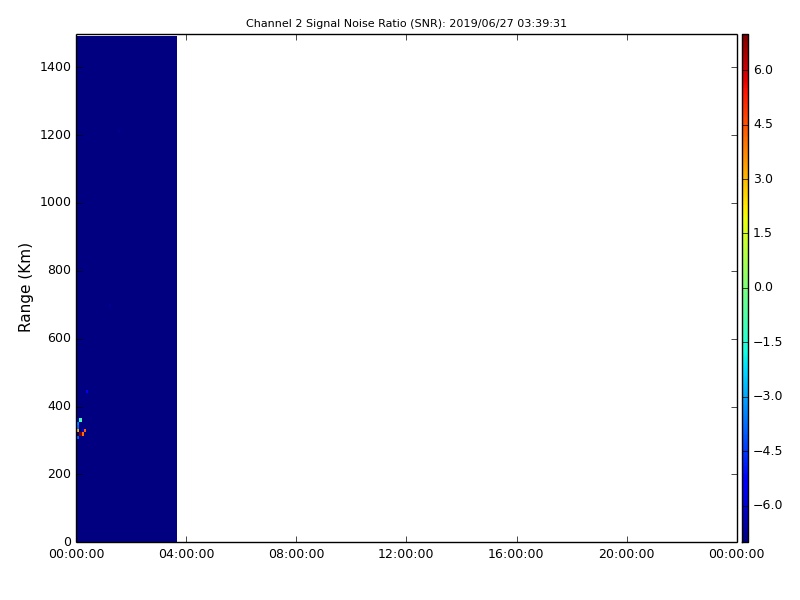This screenshot has width=800, height=600.
Task: Click the colorbar 1.5 value label
Action: 763,233
